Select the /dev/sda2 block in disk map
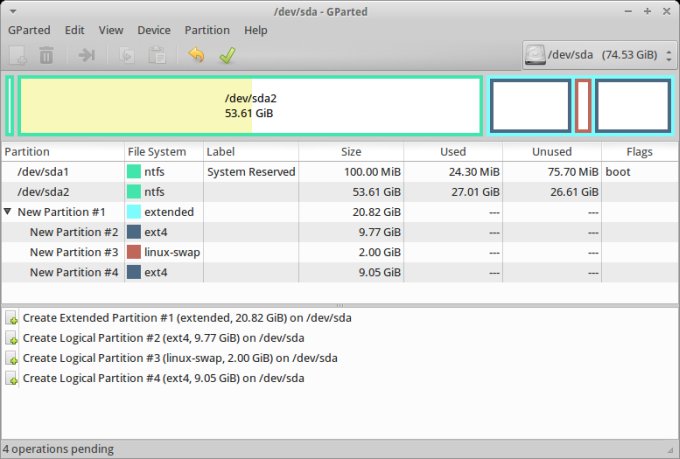Screen dimensions: 680x459 coord(250,105)
